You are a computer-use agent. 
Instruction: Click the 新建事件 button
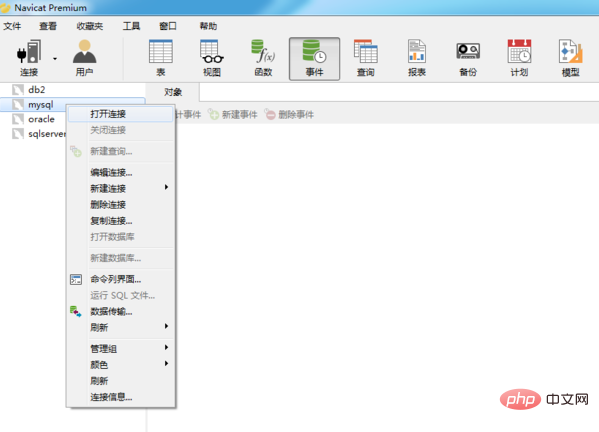click(233, 115)
